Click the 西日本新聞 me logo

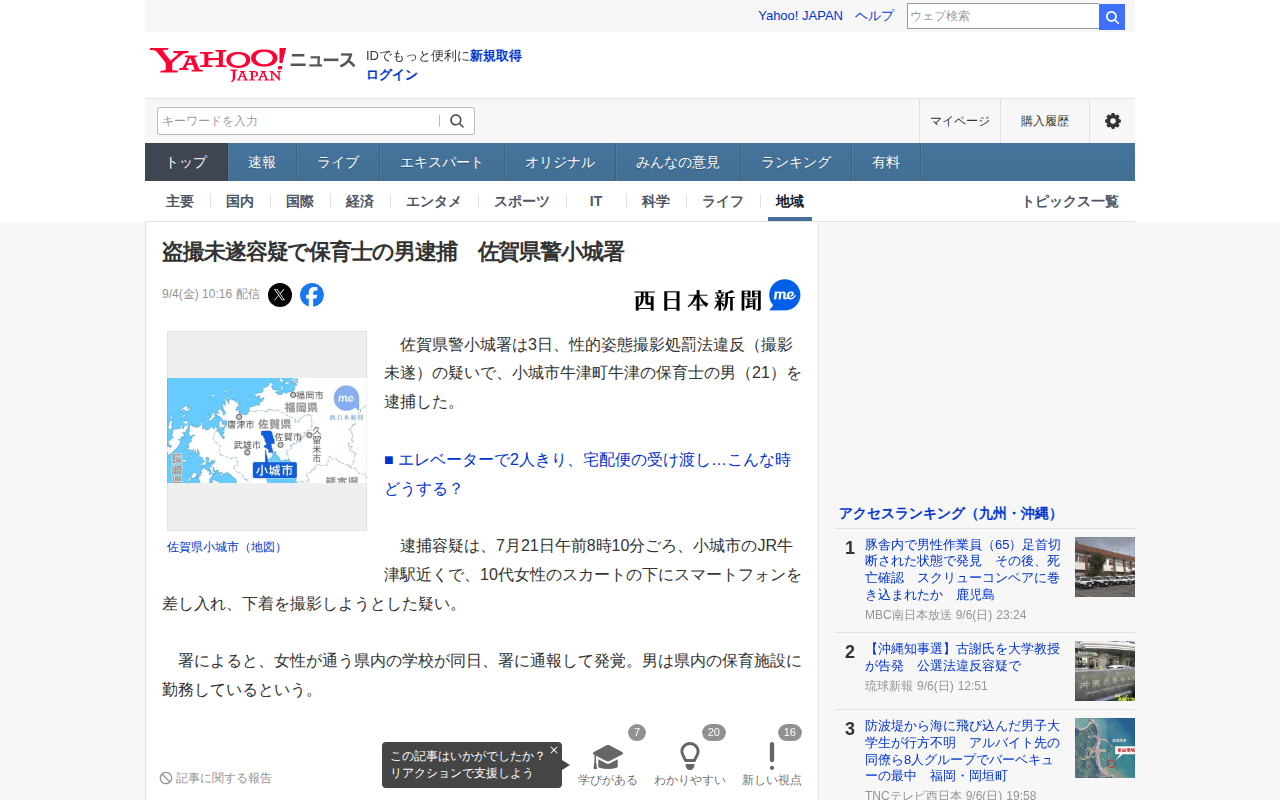[x=717, y=296]
